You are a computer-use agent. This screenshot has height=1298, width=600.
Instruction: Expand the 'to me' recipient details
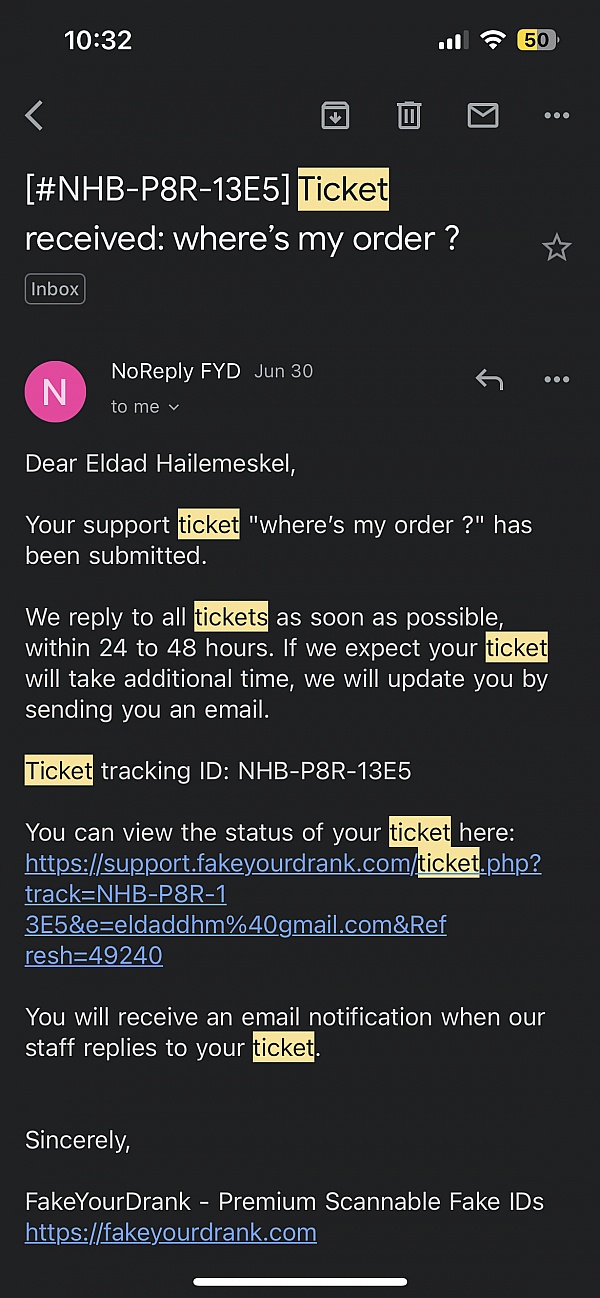pos(145,406)
